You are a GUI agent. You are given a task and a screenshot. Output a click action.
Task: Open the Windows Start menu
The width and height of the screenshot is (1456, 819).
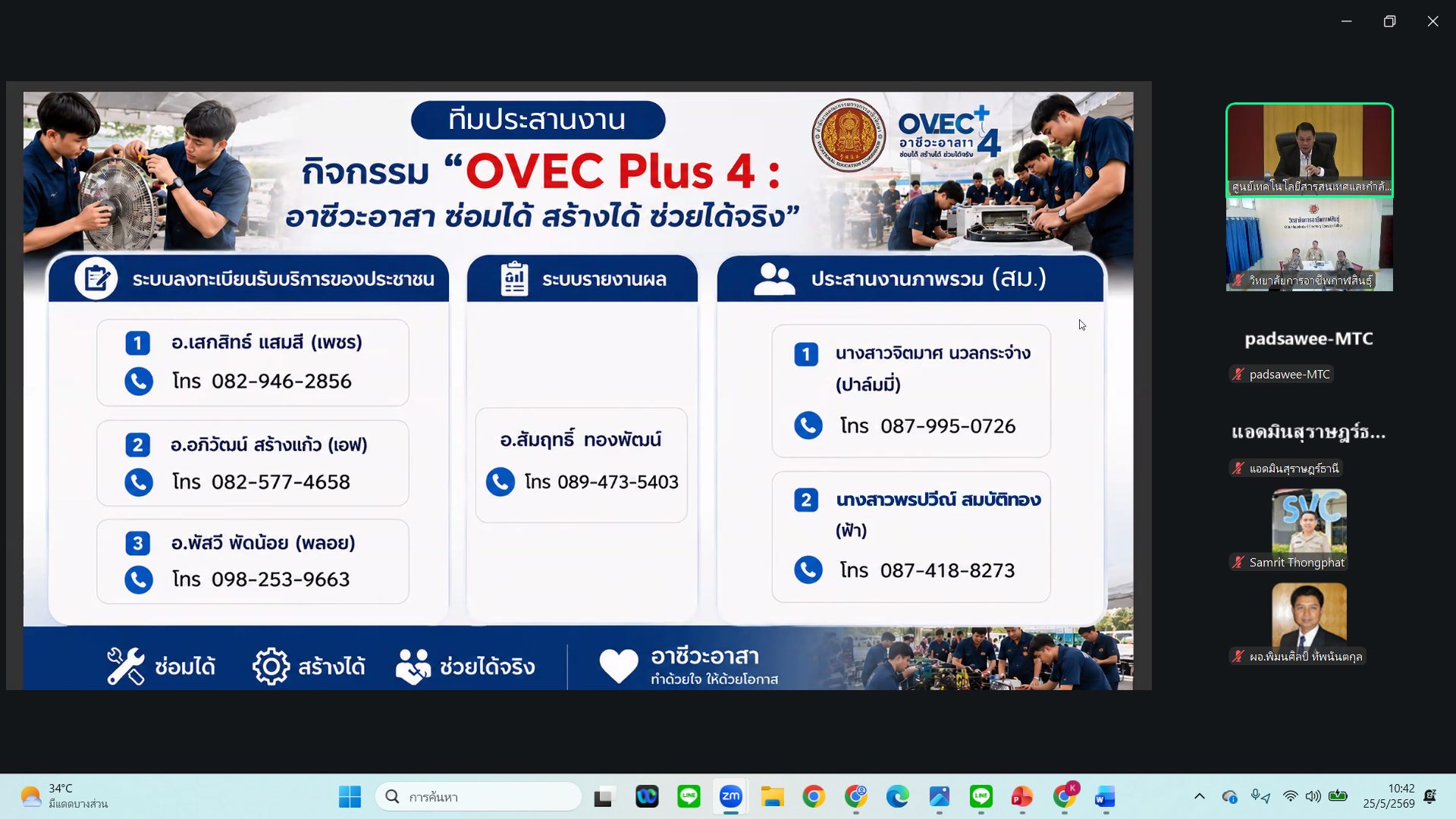coord(350,797)
